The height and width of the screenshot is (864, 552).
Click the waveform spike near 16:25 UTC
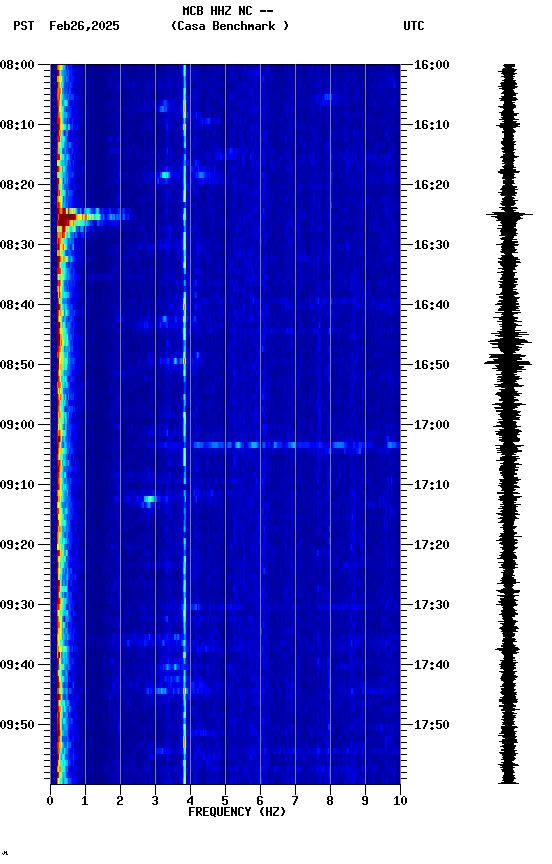point(509,214)
